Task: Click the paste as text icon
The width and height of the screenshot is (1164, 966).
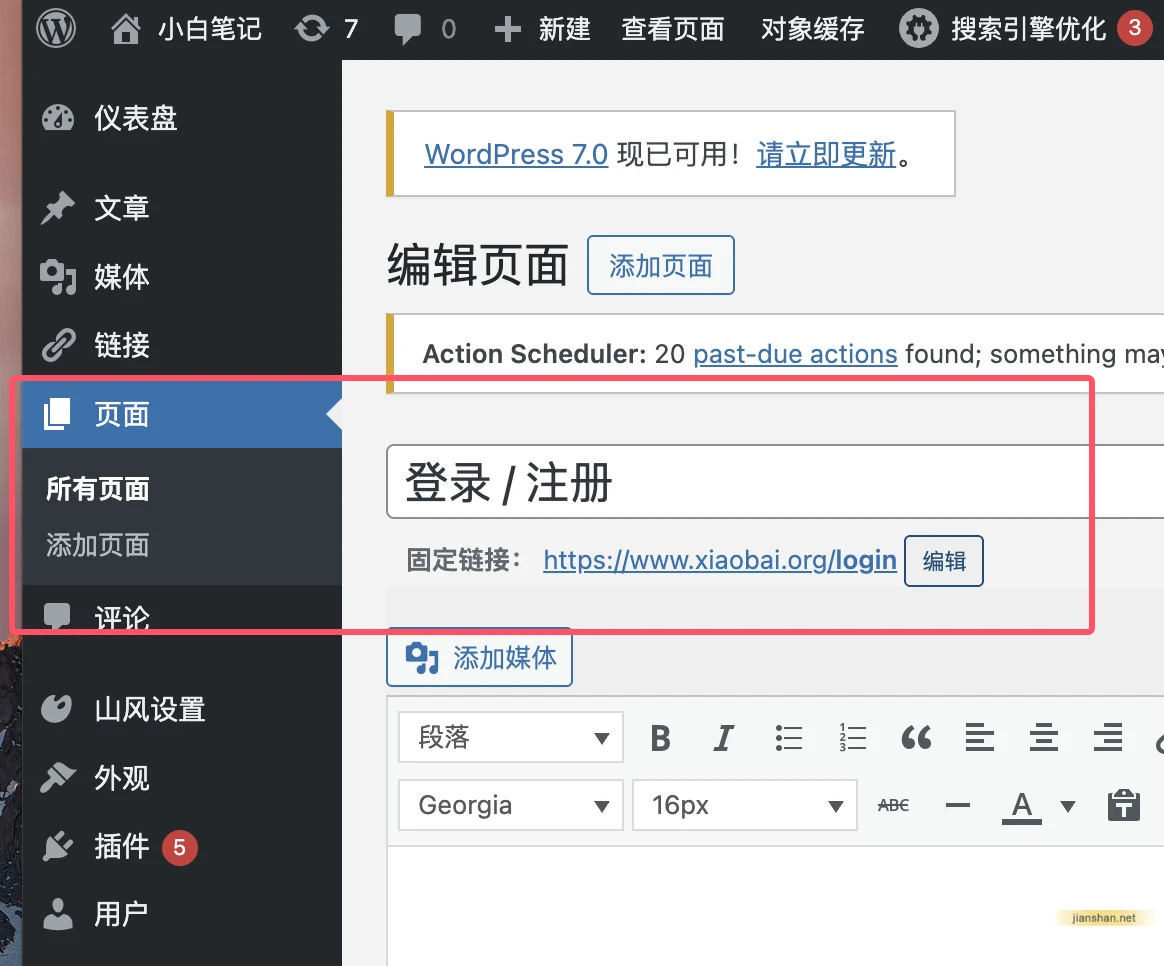Action: 1123,806
